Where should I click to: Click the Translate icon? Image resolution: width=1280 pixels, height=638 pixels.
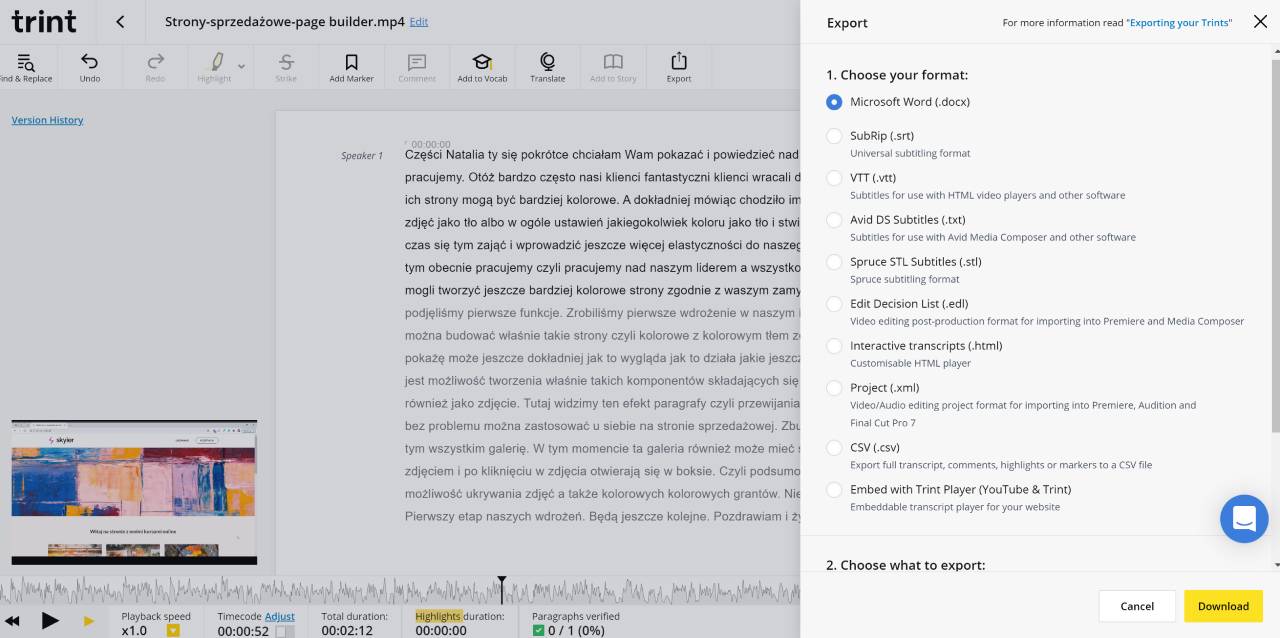547,62
